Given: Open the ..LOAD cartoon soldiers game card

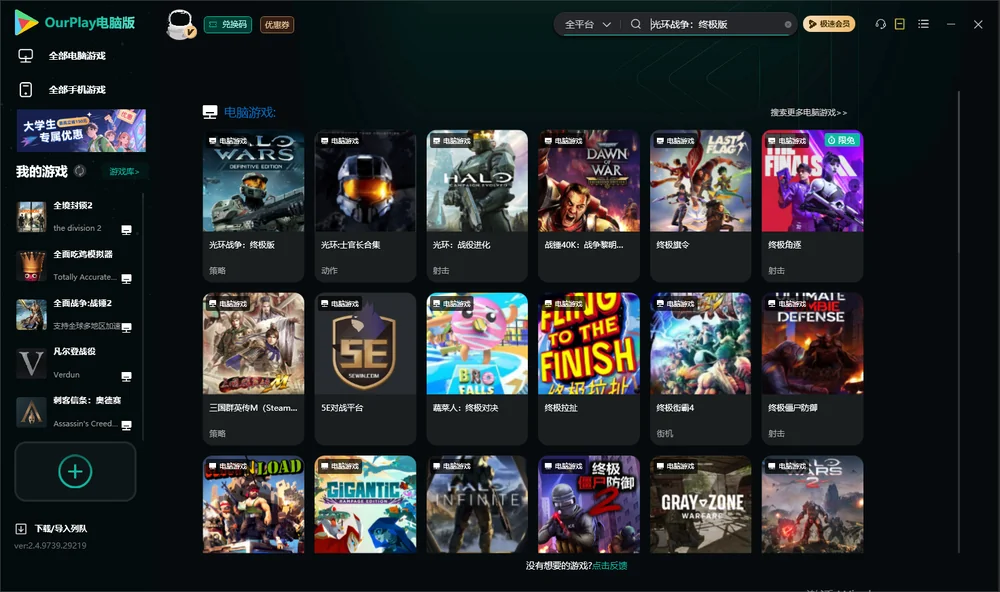Looking at the screenshot, I should click(253, 504).
